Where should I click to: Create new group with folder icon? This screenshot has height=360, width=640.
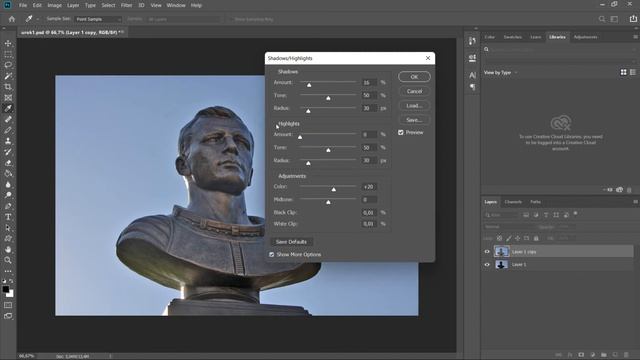(x=604, y=355)
